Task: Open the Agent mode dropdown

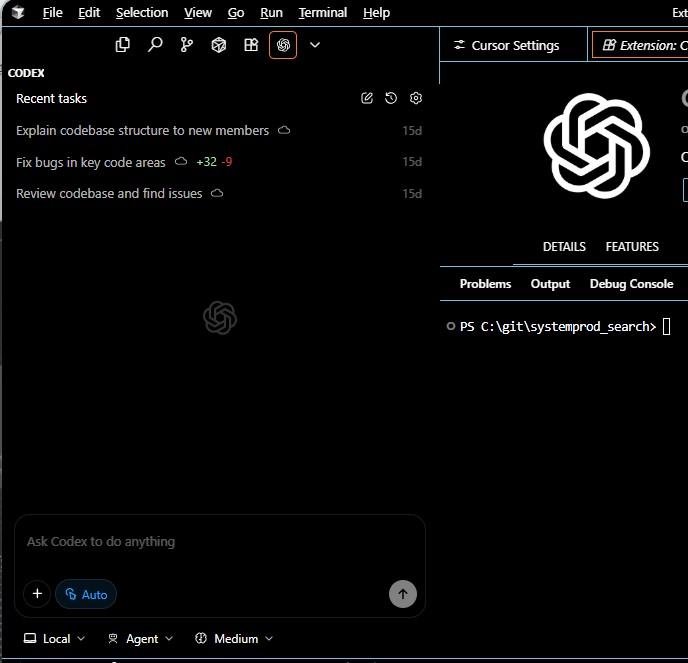Action: click(x=140, y=639)
